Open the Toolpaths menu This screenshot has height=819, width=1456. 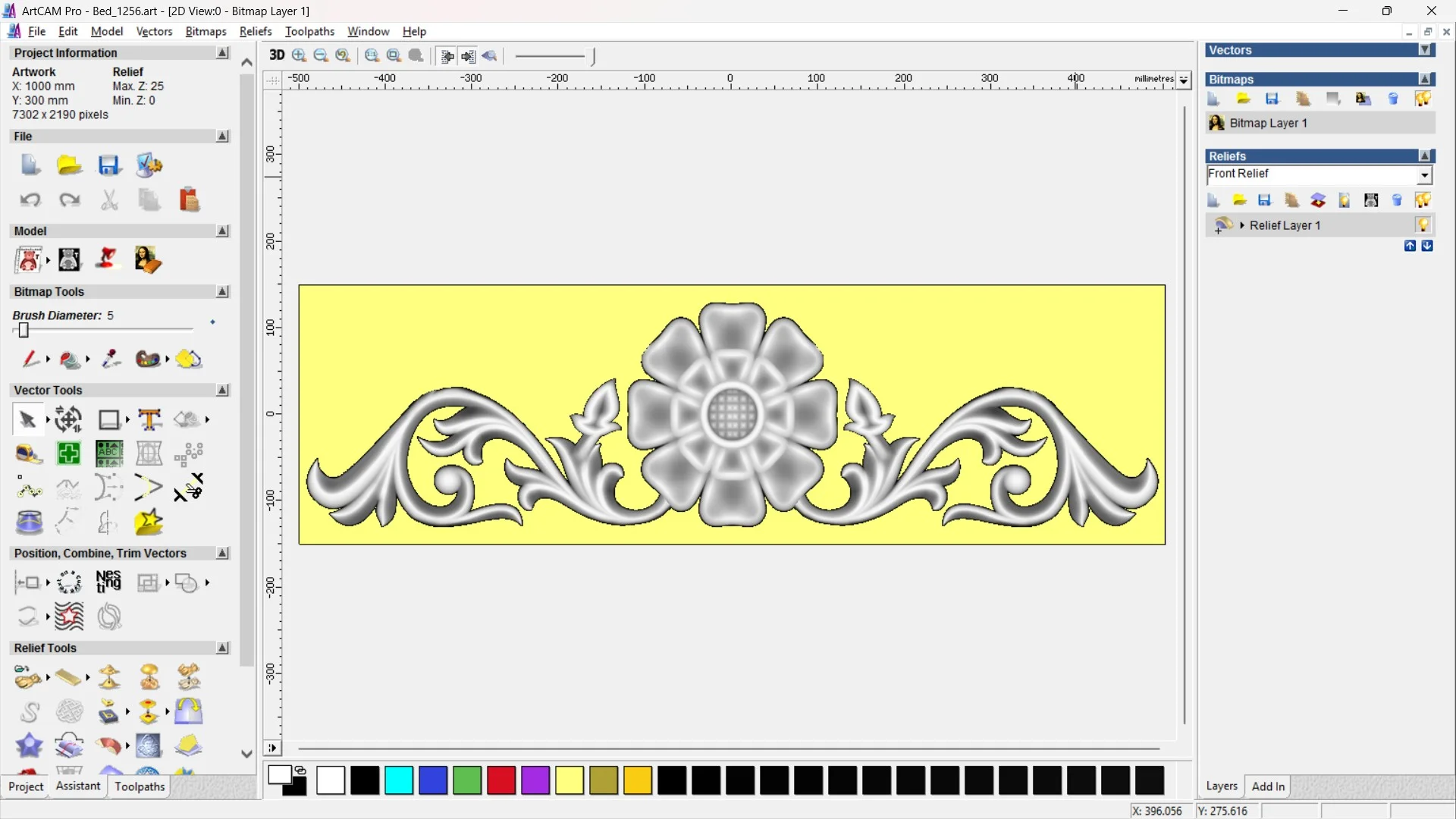click(309, 31)
